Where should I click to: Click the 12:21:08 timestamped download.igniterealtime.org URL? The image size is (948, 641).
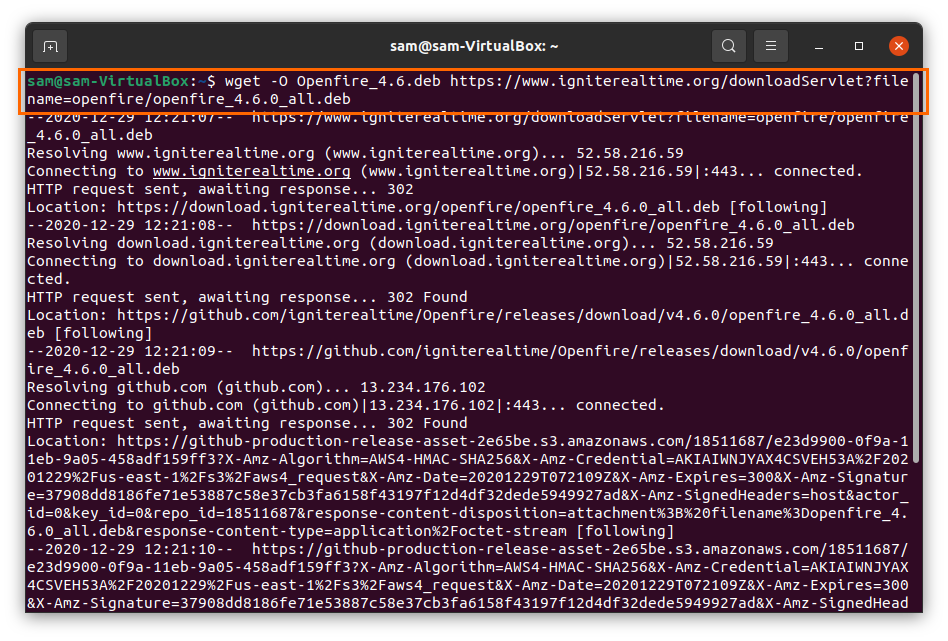(x=553, y=226)
